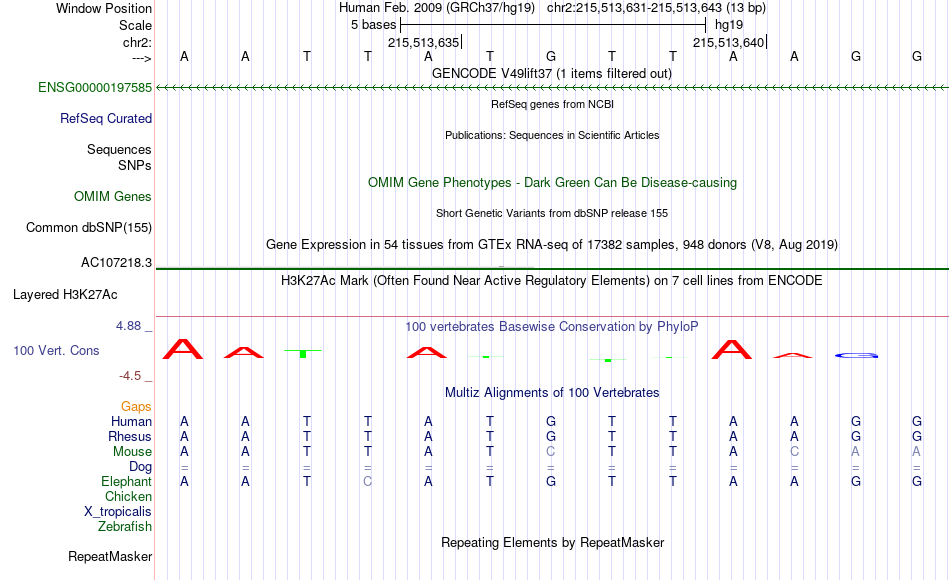Click the 215,513,640 coordinate marker
The image size is (950, 580).
[x=729, y=42]
